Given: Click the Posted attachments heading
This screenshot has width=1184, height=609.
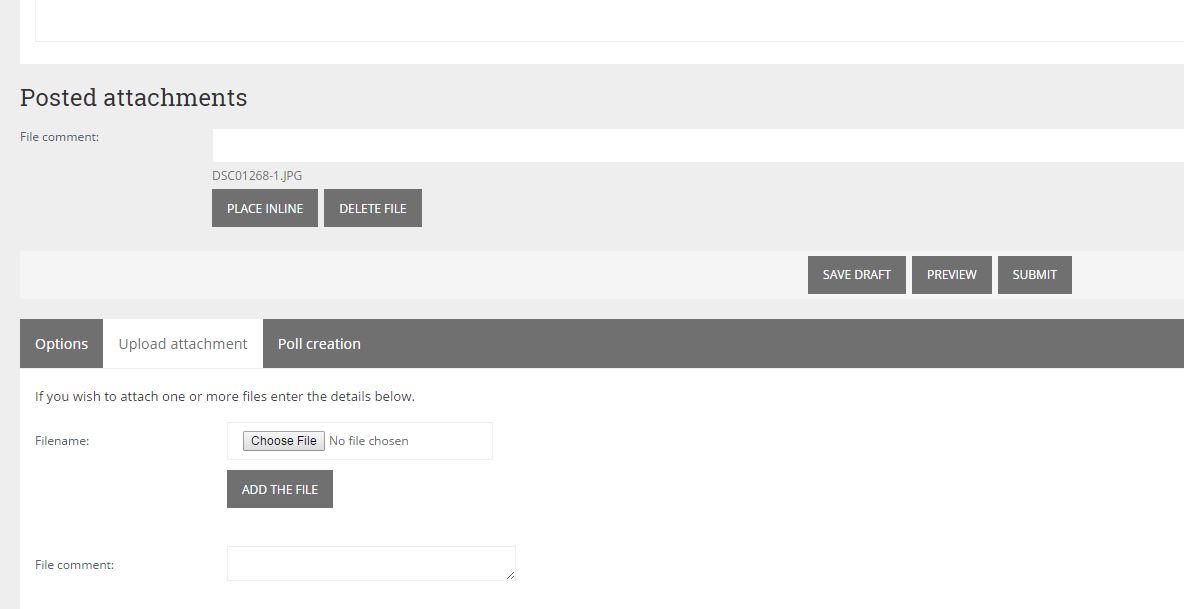Looking at the screenshot, I should coord(133,98).
